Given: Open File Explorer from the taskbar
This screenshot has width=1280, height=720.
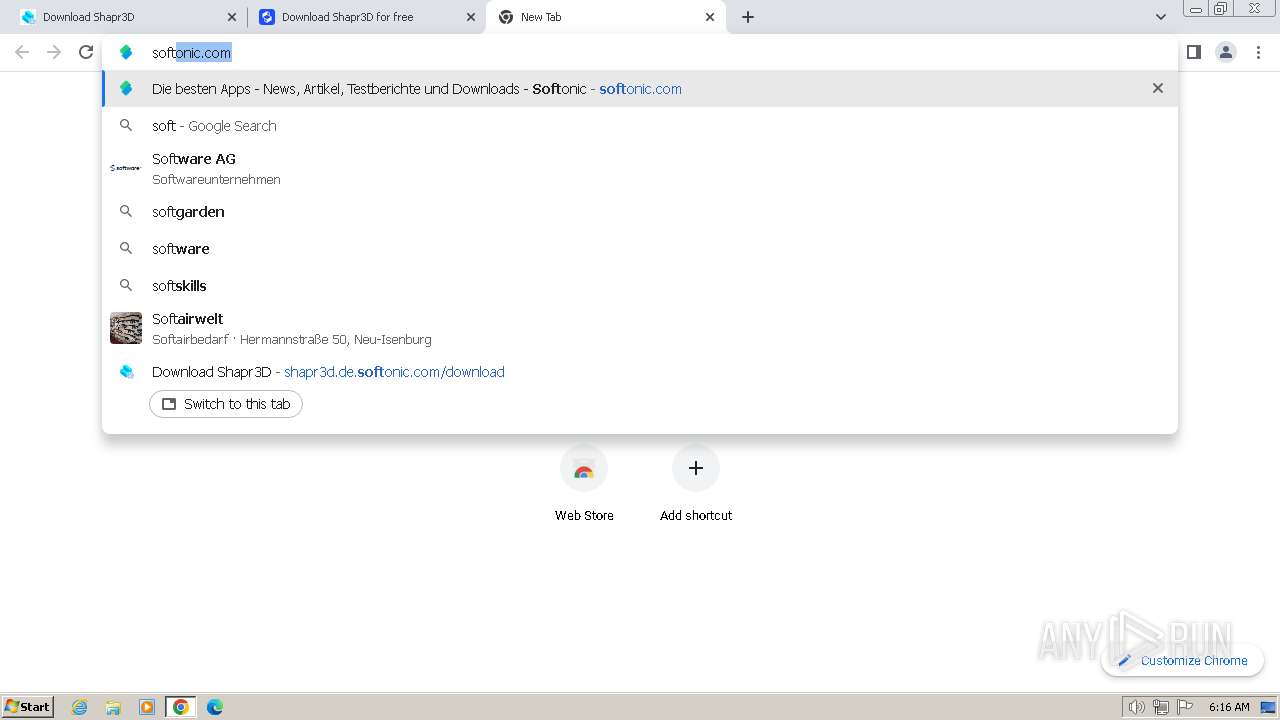Looking at the screenshot, I should [113, 707].
